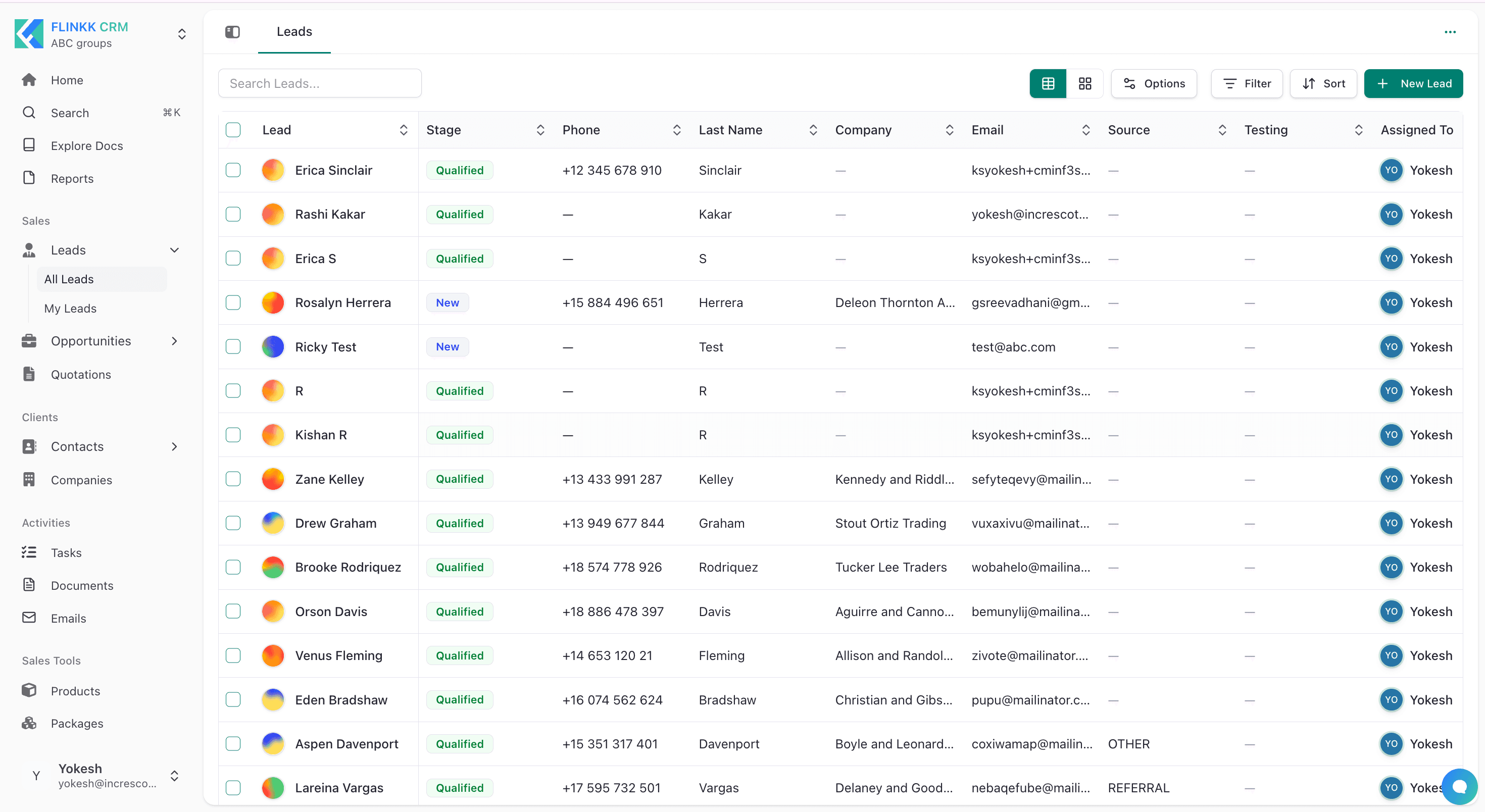The height and width of the screenshot is (812, 1485).
Task: Click the YO badge in Rashi Kakar row
Action: 1391,215
